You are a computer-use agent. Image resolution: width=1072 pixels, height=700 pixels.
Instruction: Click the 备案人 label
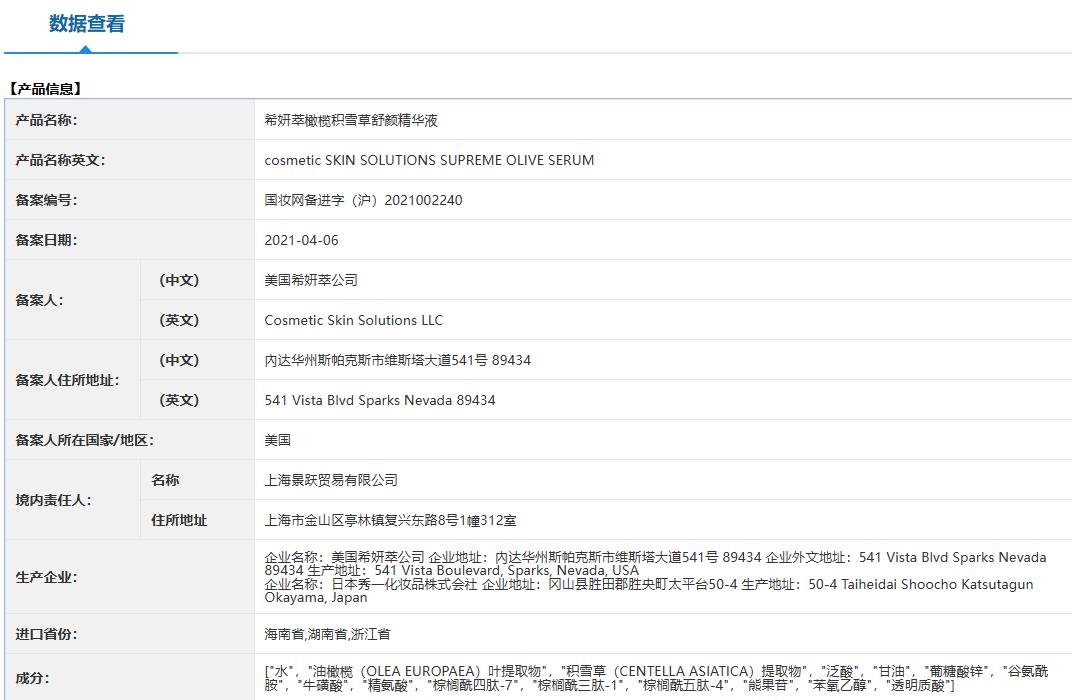pos(40,300)
